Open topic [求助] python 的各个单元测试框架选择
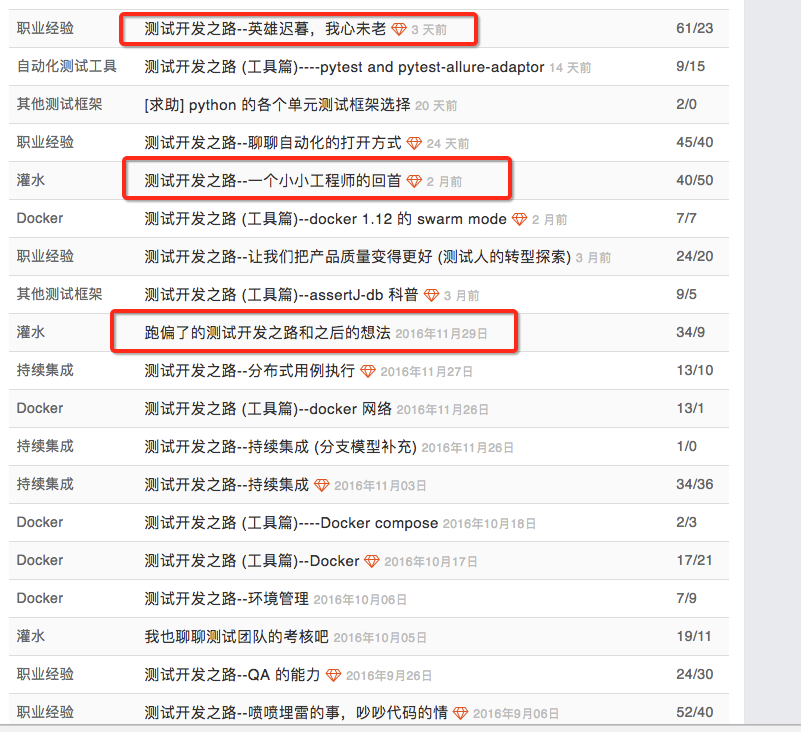This screenshot has width=801, height=732. (x=277, y=105)
